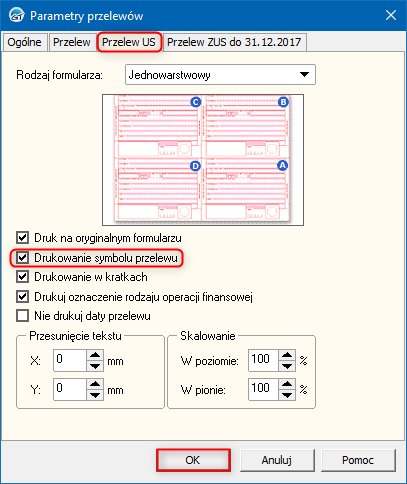407x484 pixels.
Task: Uncheck Drukowanie symbolu przelewu
Action: pos(22,258)
